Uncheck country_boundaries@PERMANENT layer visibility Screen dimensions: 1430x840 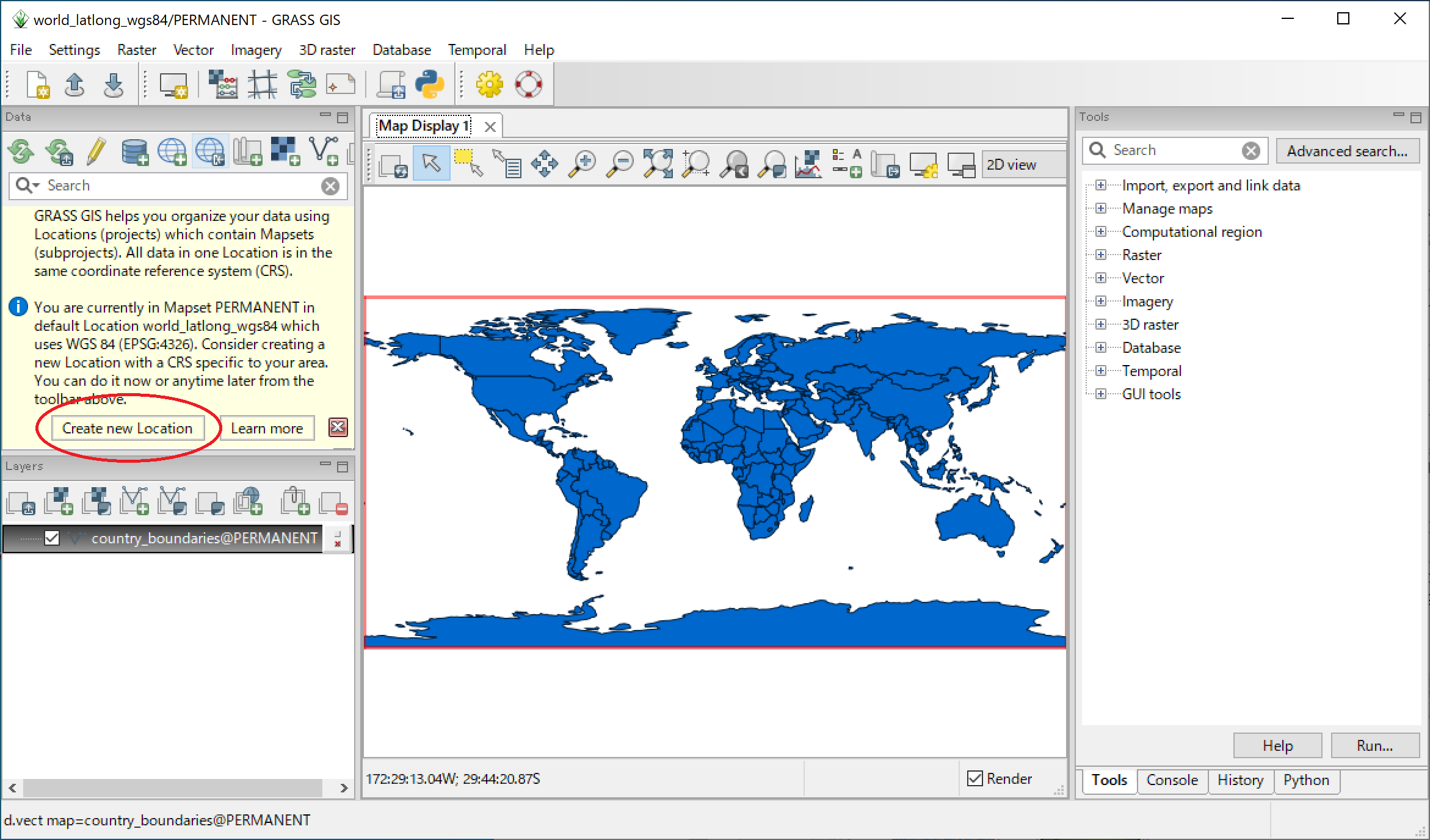coord(52,538)
